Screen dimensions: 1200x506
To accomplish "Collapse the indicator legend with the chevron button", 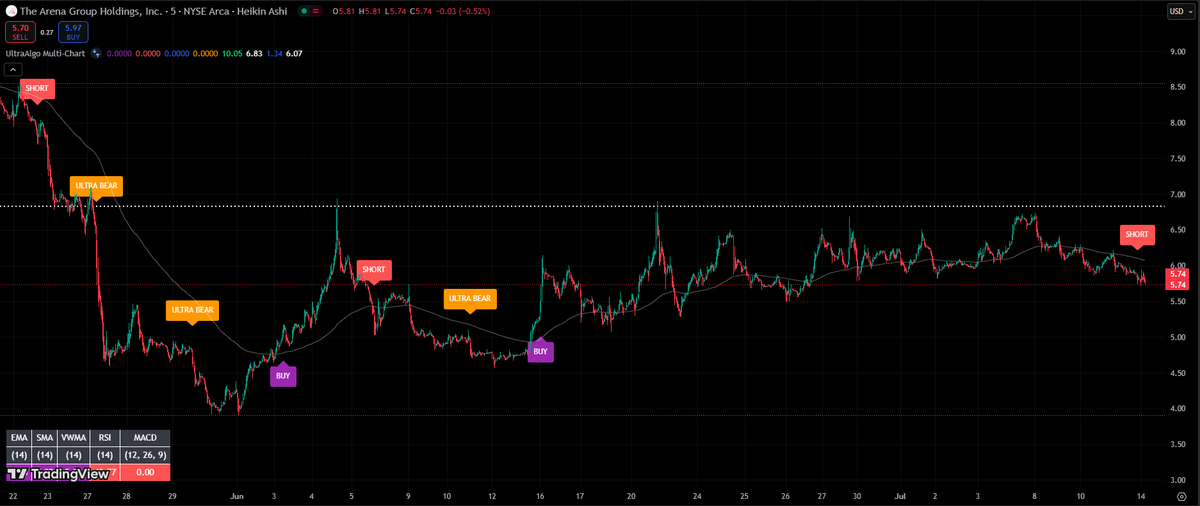I will pos(11,69).
